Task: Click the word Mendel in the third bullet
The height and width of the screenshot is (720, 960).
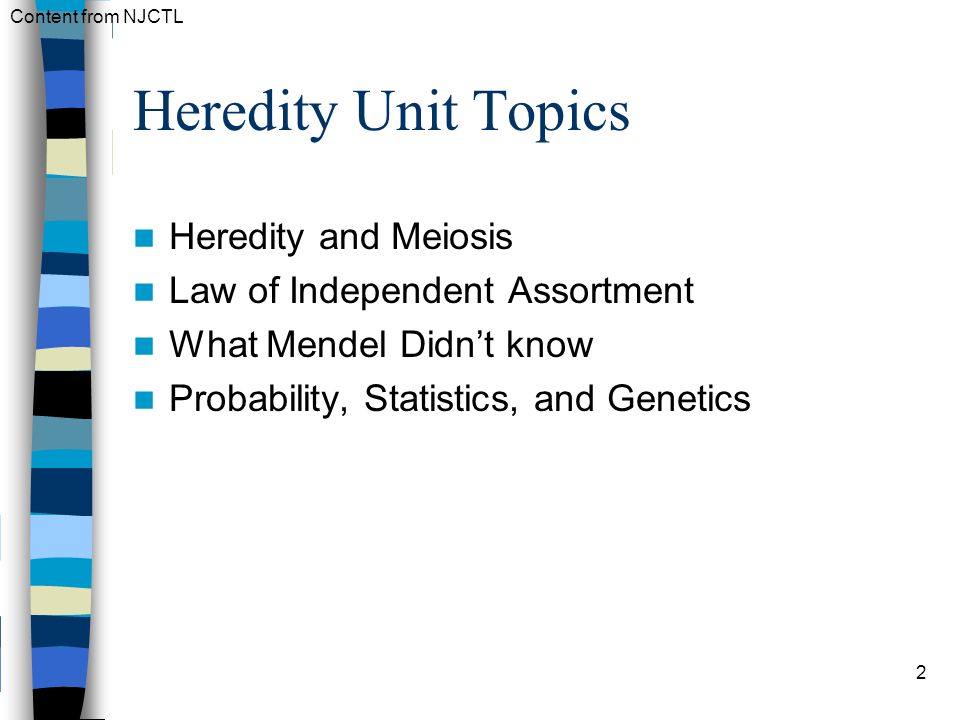Action: (x=326, y=344)
